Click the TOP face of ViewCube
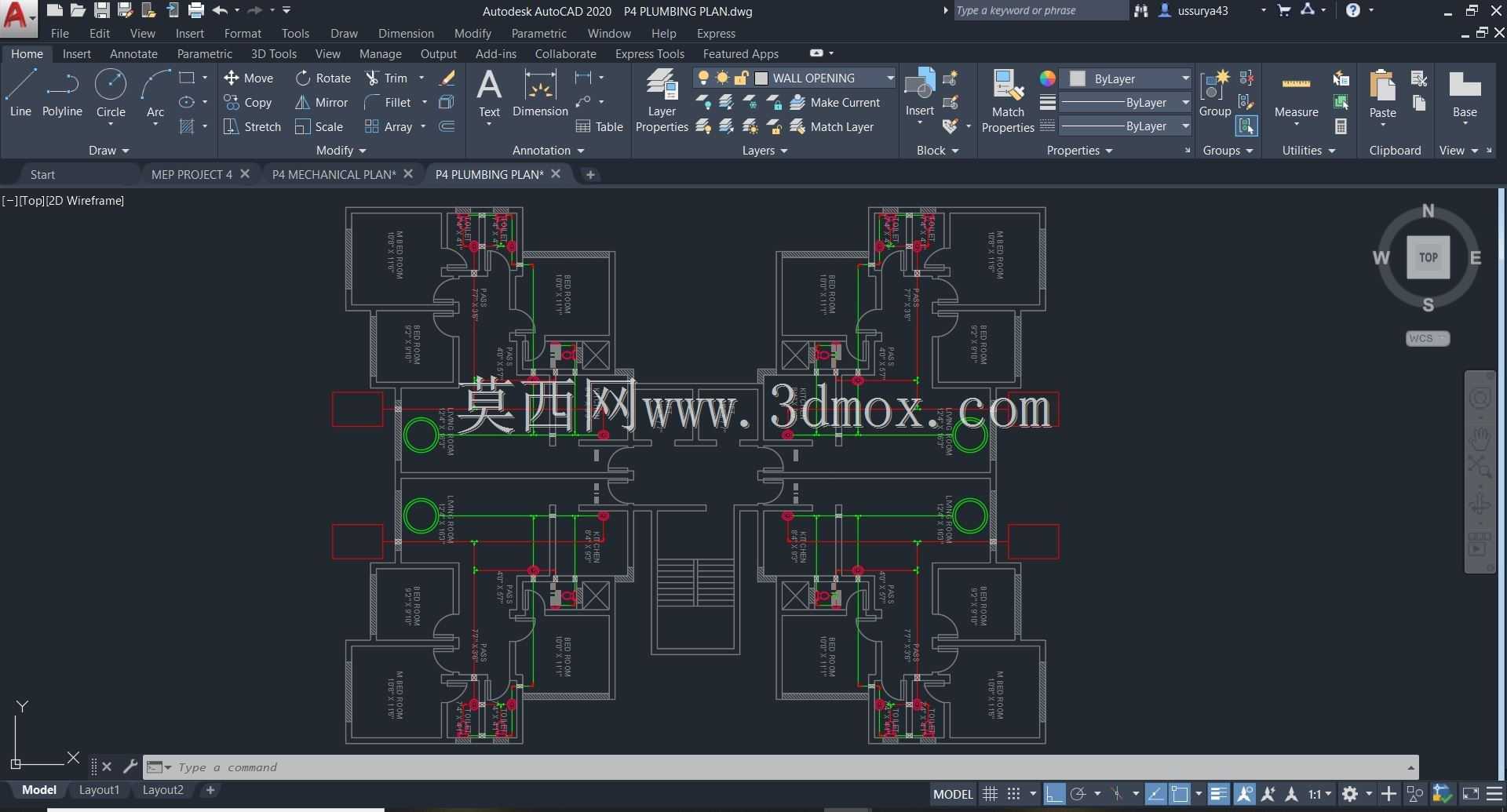 click(x=1429, y=257)
